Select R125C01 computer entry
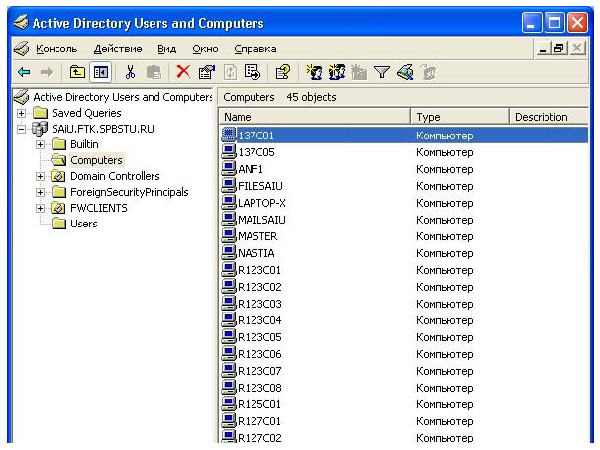600x450 pixels. (259, 404)
